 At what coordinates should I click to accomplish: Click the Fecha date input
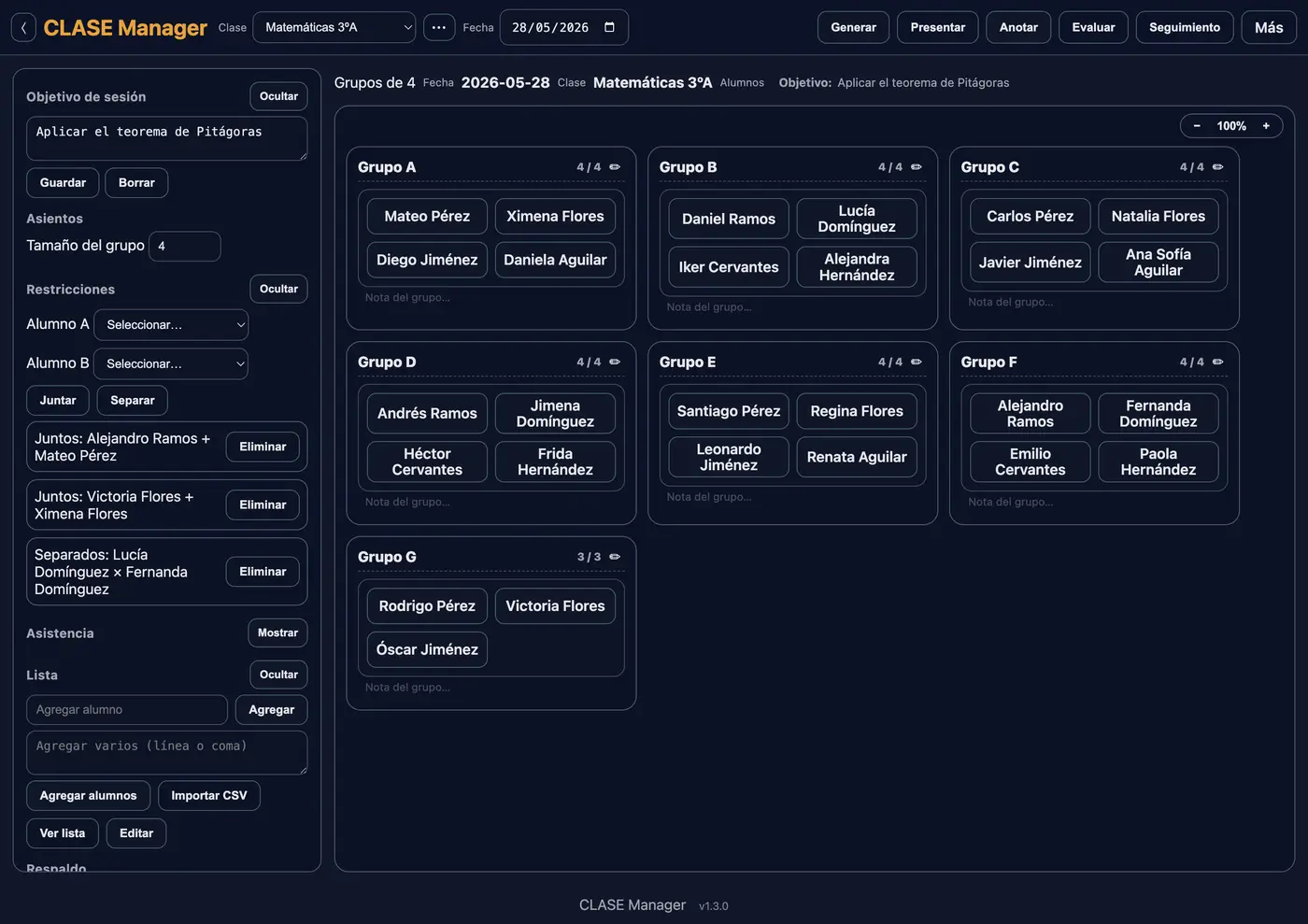(x=563, y=27)
